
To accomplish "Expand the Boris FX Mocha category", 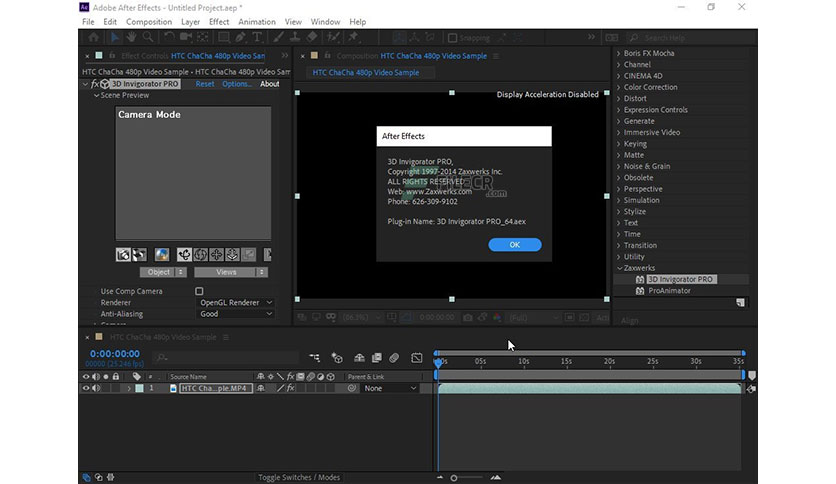I will pos(619,53).
